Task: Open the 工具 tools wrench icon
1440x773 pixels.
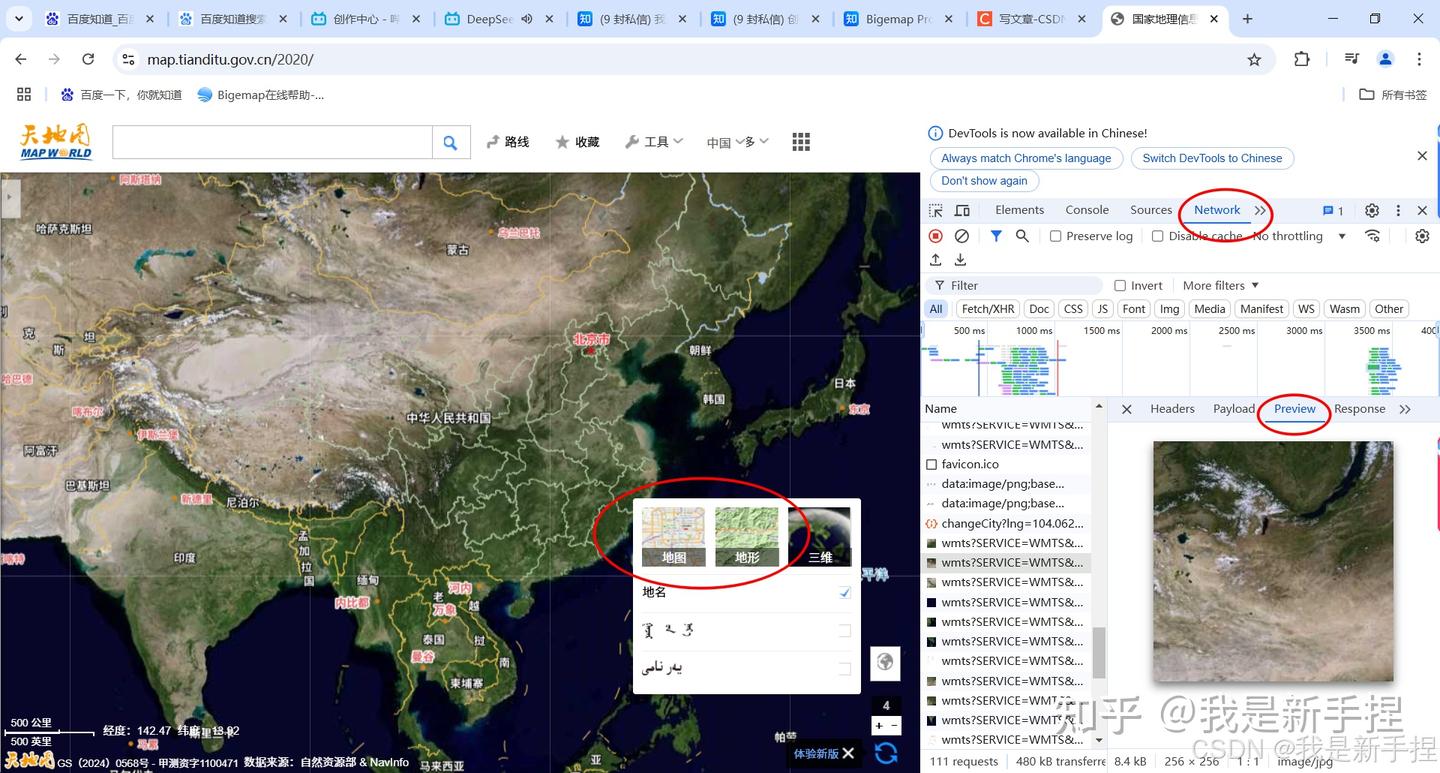Action: click(x=633, y=141)
